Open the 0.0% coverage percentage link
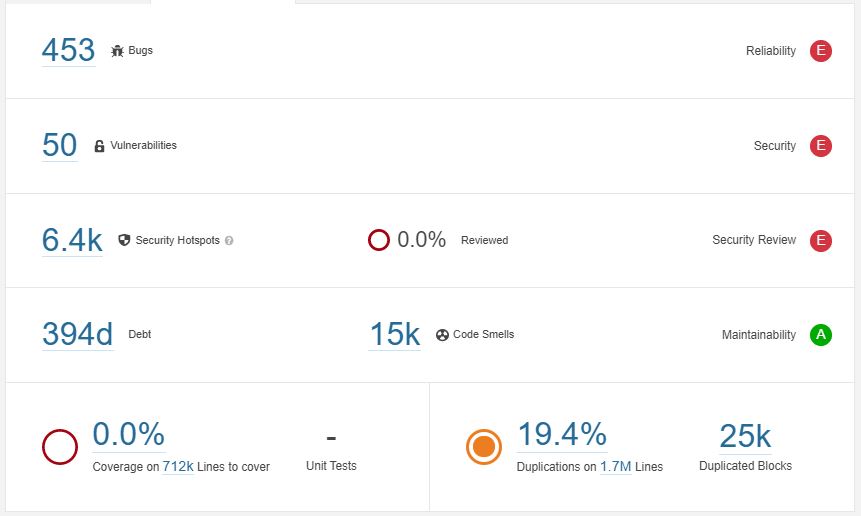Viewport: 861px width, 516px height. [x=128, y=434]
